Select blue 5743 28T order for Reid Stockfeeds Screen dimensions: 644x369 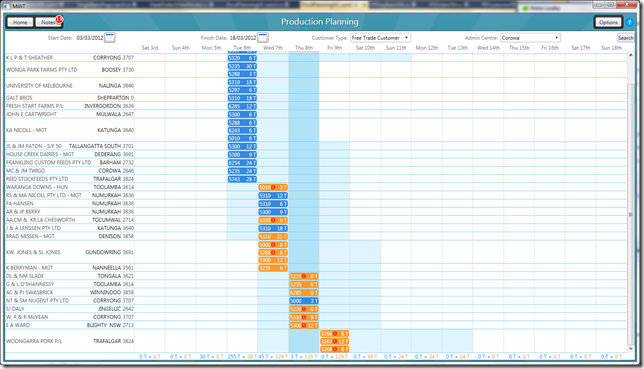click(242, 179)
